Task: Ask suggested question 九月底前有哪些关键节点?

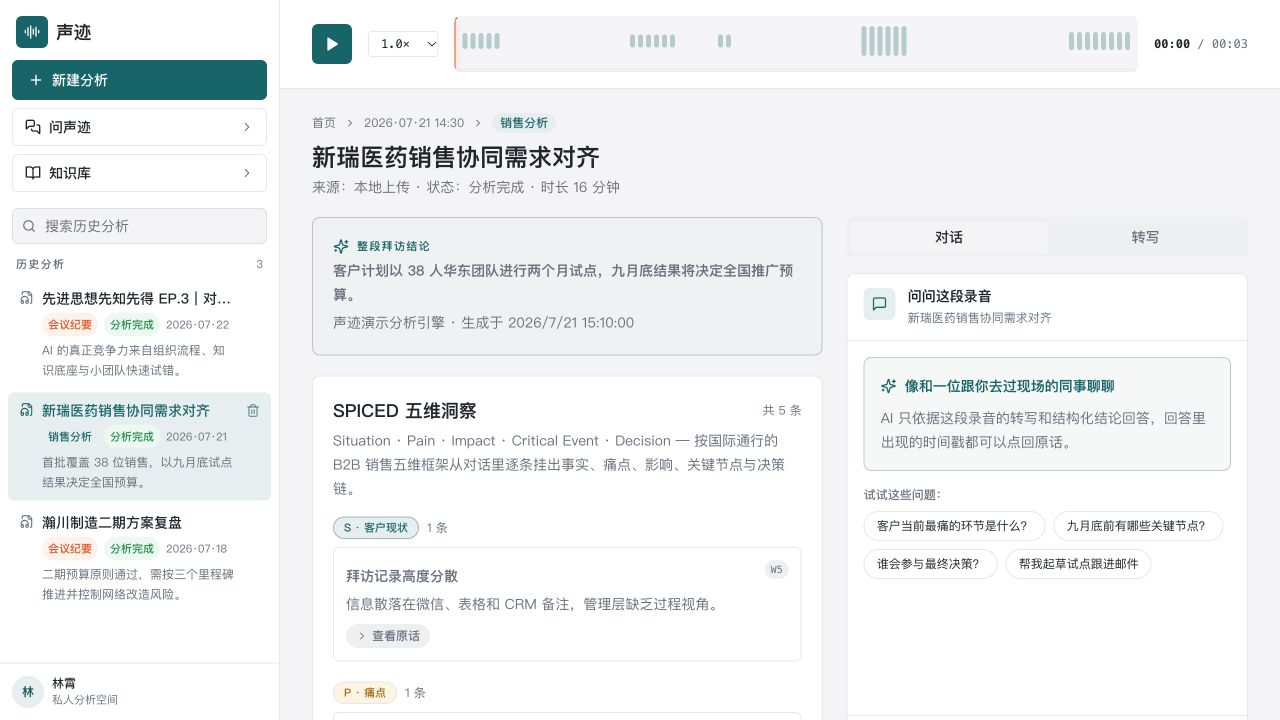Action: tap(1138, 525)
